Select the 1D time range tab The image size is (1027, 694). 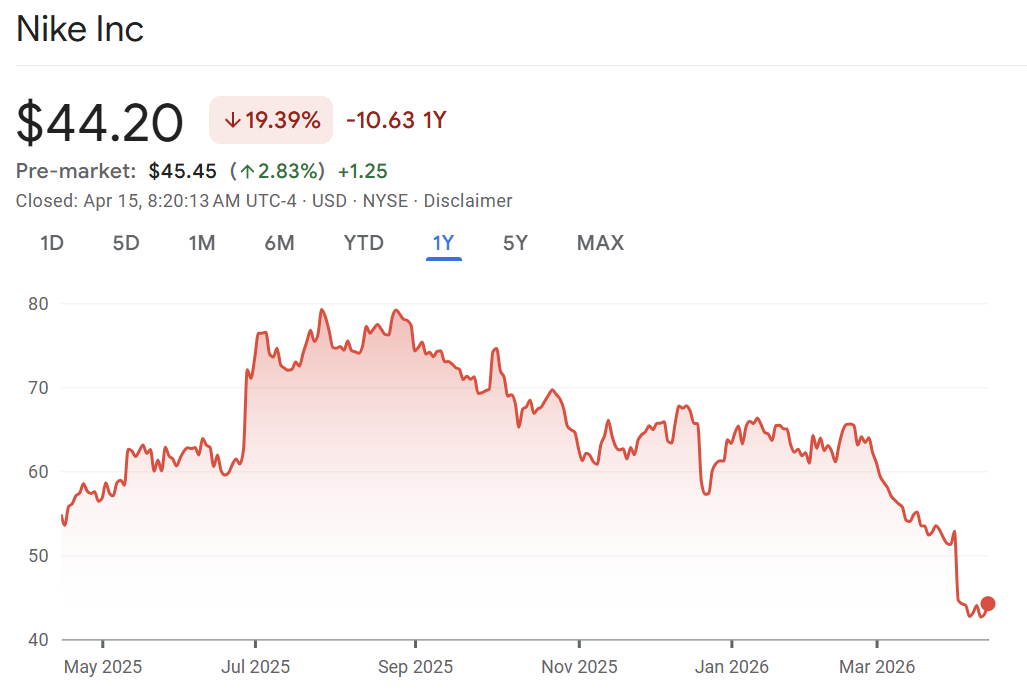tap(52, 243)
